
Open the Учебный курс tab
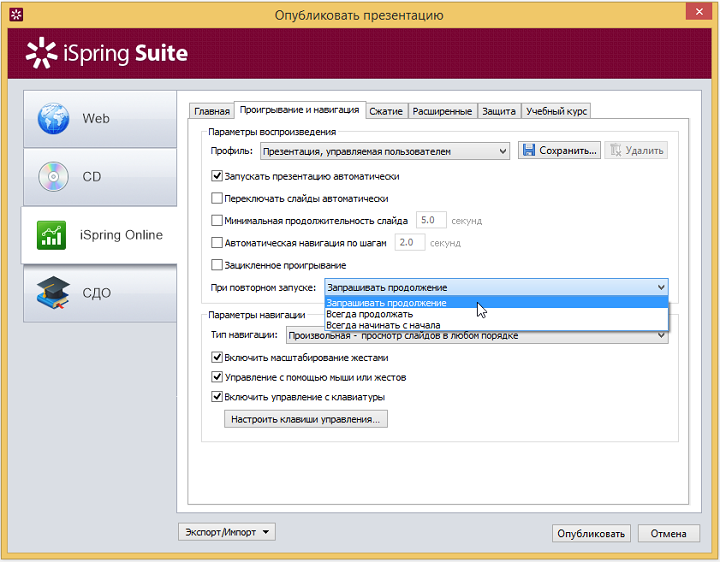tap(556, 111)
